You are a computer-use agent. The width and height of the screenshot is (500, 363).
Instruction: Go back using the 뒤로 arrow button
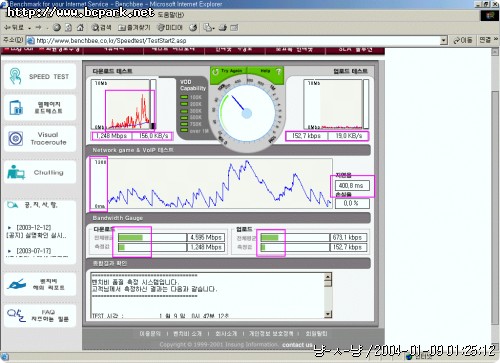[14, 28]
